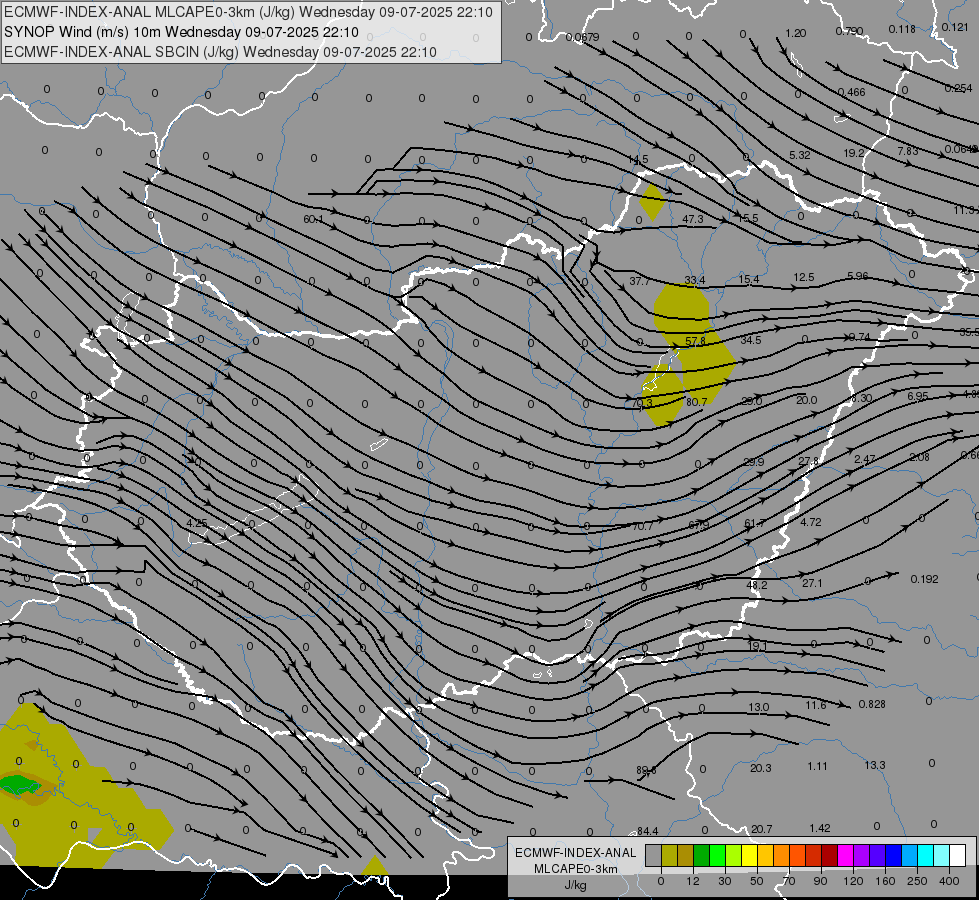Click the map value 0.790
The width and height of the screenshot is (979, 900).
(849, 31)
